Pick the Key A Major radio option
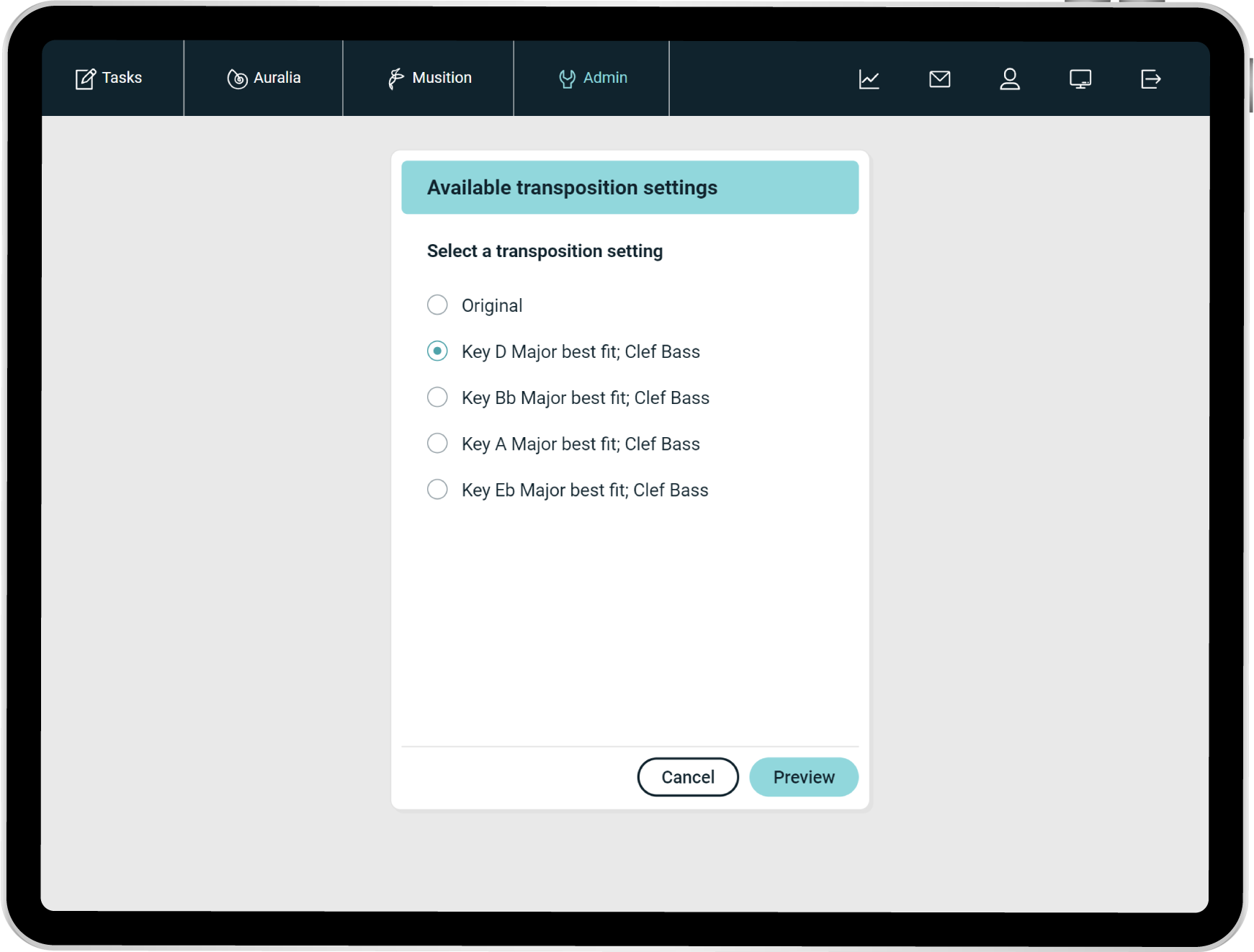The width and height of the screenshot is (1254, 952). (x=437, y=444)
